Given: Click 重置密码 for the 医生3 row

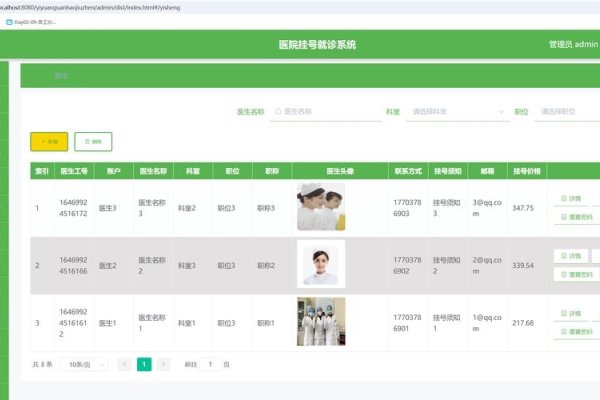Looking at the screenshot, I should 577,217.
